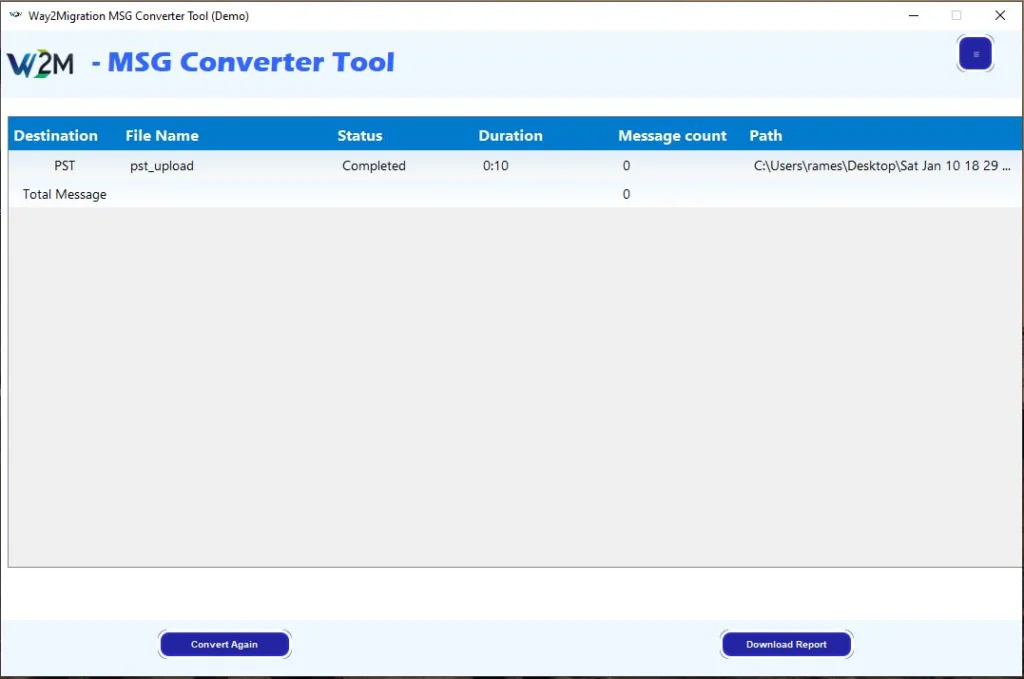1024x679 pixels.
Task: Click the 0:10 duration value
Action: [496, 166]
